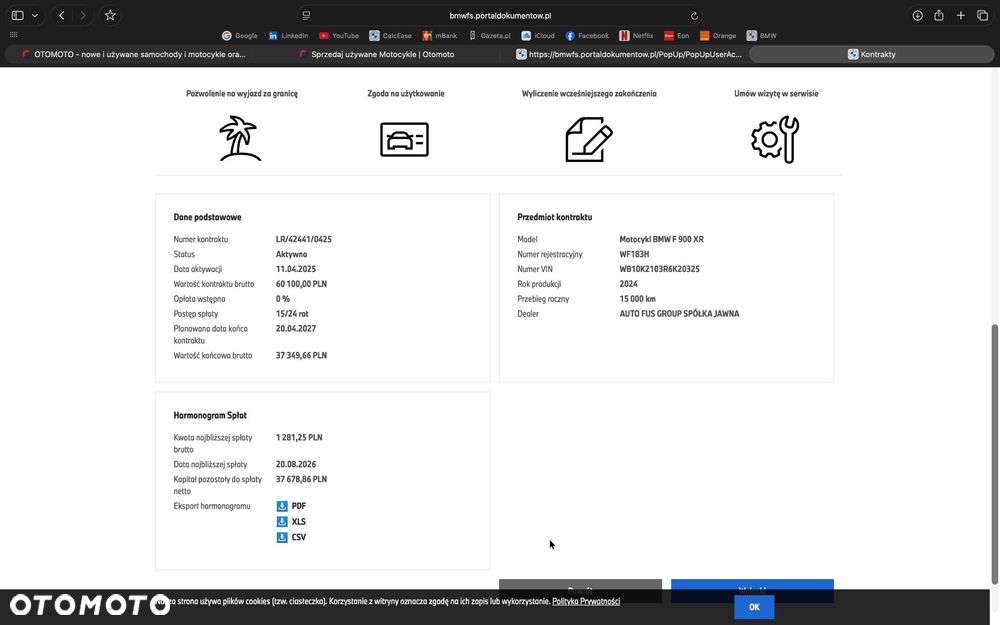Switch to the OTOMOTO nowe i używane tab
This screenshot has height=625, width=1000.
tap(133, 54)
